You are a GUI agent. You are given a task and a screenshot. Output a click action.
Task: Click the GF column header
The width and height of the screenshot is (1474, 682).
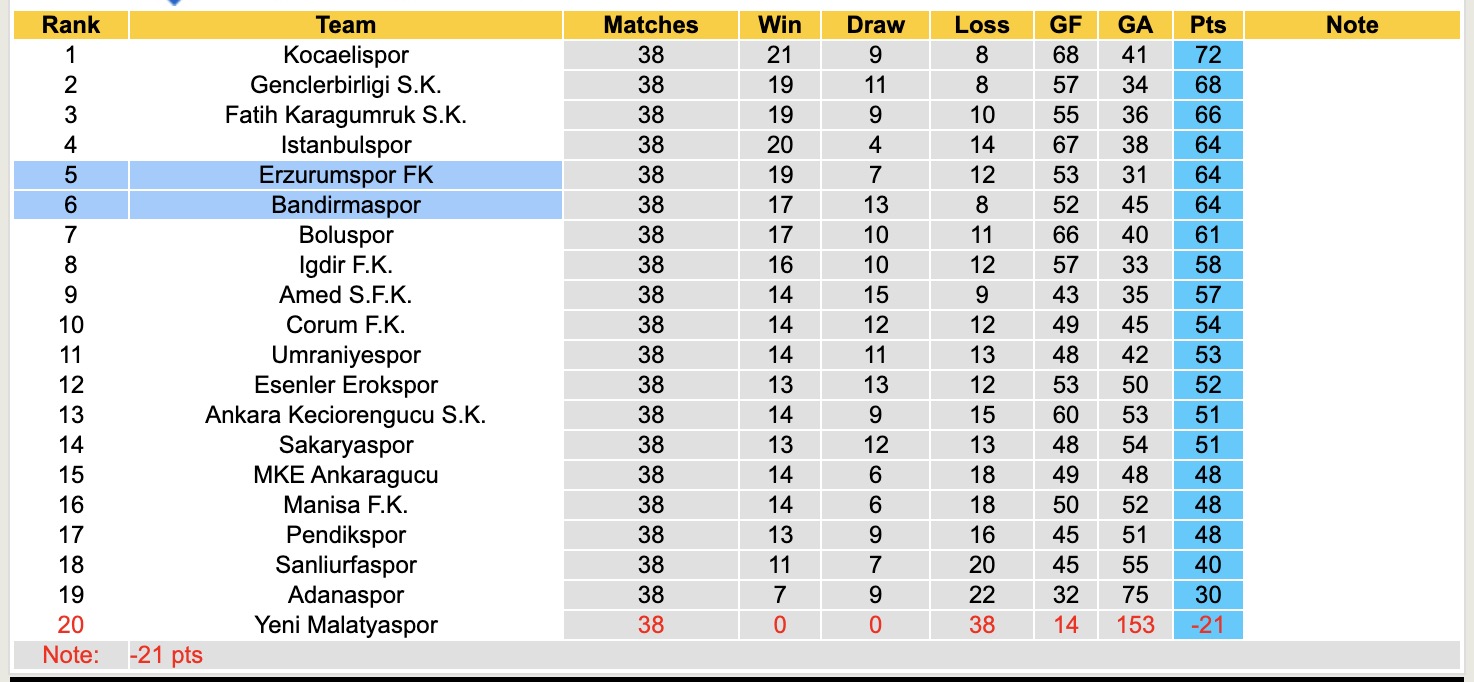pos(1066,25)
